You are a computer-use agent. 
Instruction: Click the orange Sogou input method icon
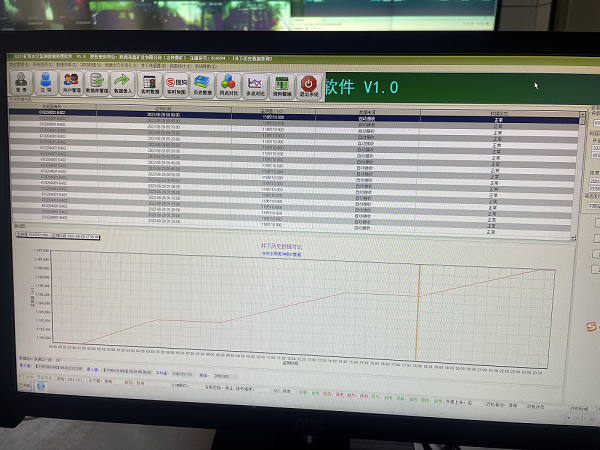[593, 324]
